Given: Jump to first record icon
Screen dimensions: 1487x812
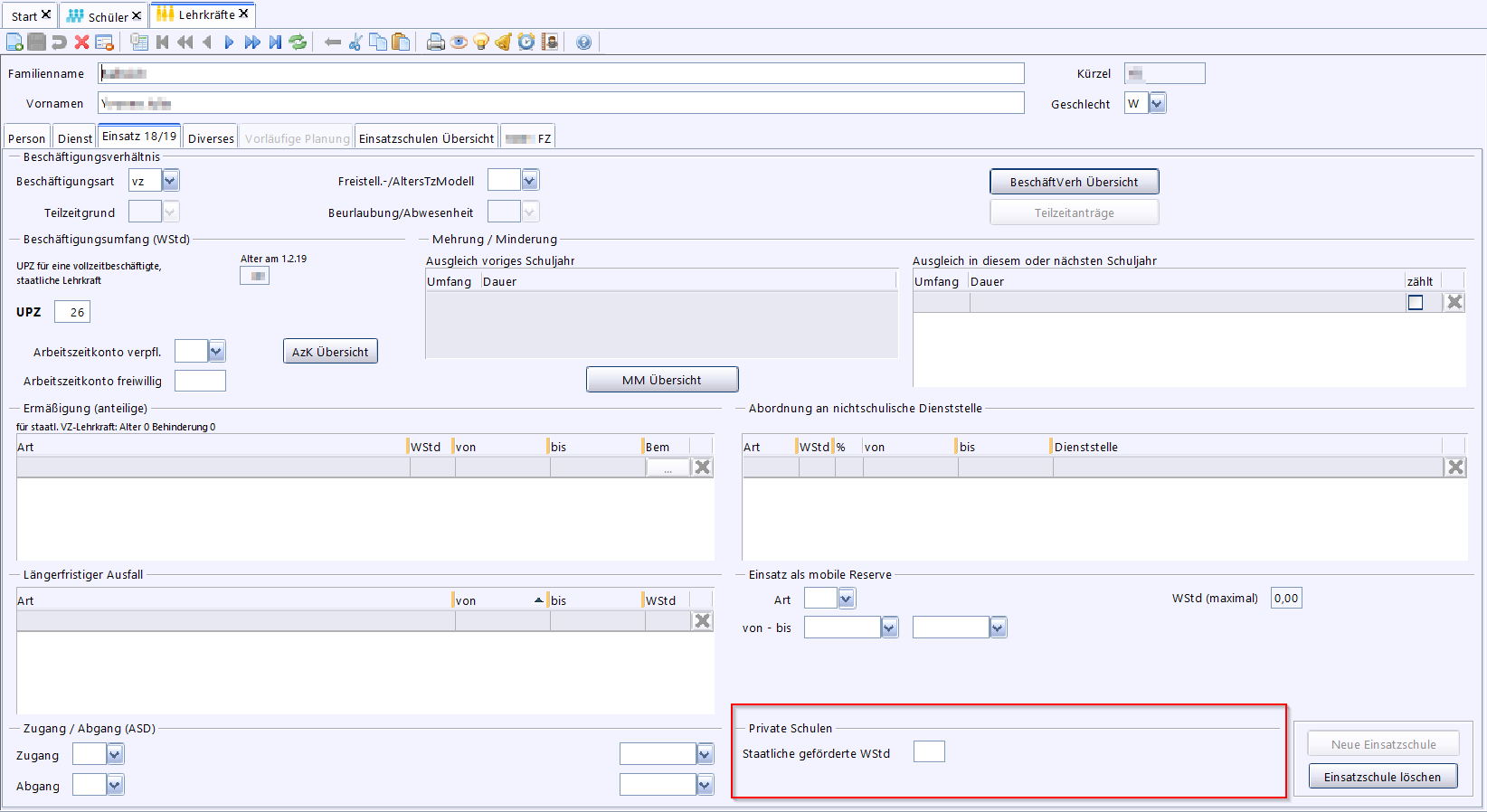Looking at the screenshot, I should 163,42.
